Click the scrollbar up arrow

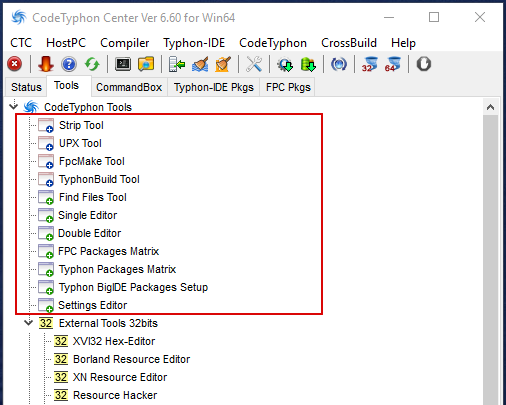point(490,107)
